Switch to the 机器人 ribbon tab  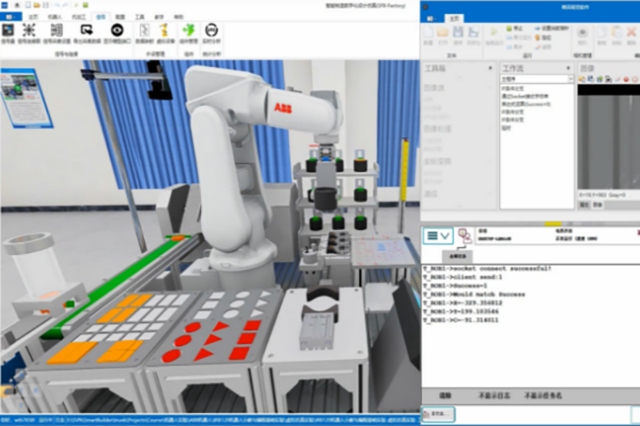(54, 17)
